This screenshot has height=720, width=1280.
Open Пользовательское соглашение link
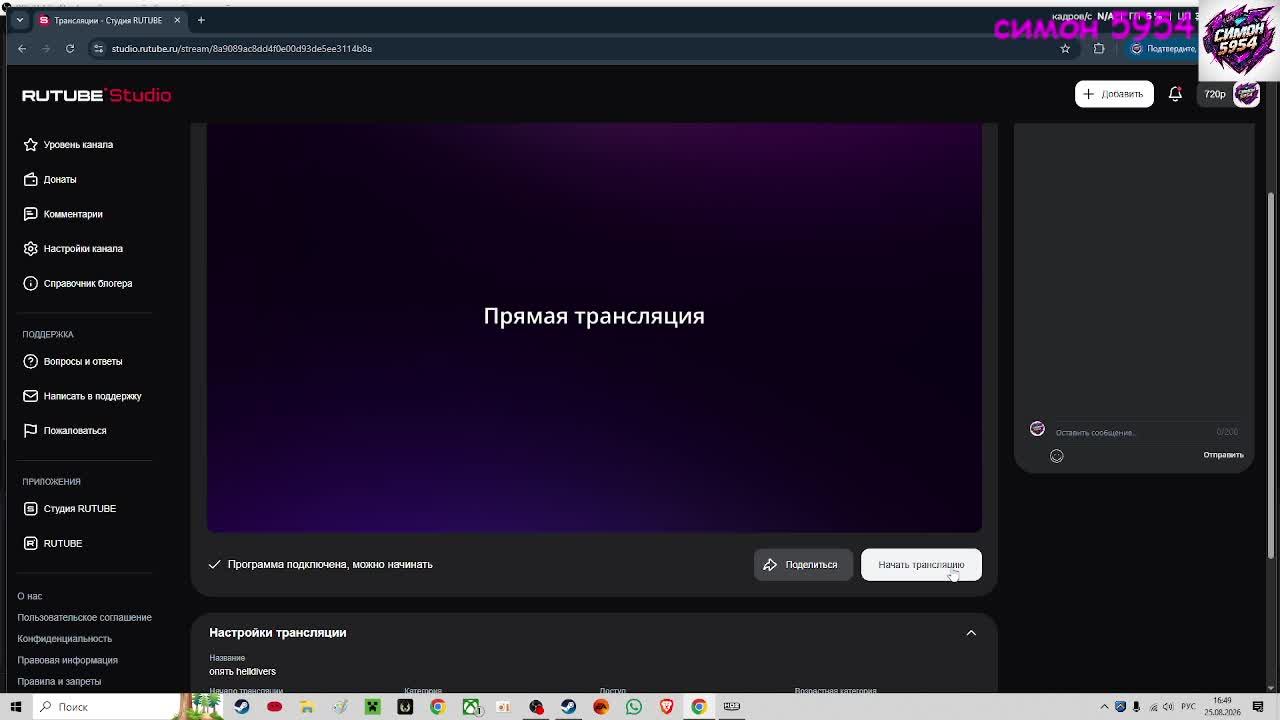pyautogui.click(x=84, y=617)
